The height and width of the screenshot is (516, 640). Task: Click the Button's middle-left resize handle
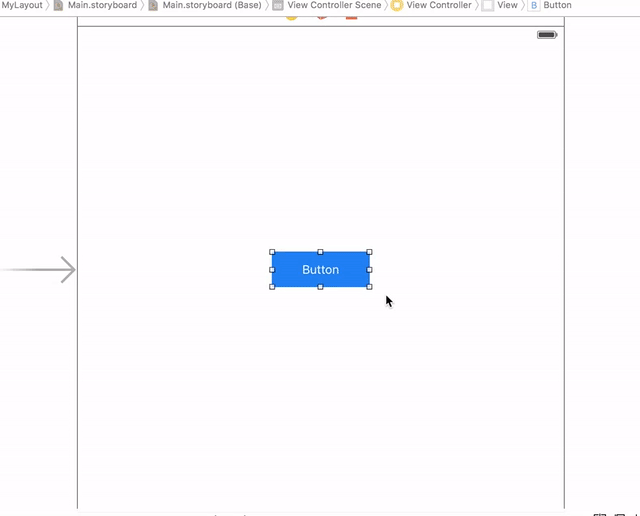click(272, 270)
